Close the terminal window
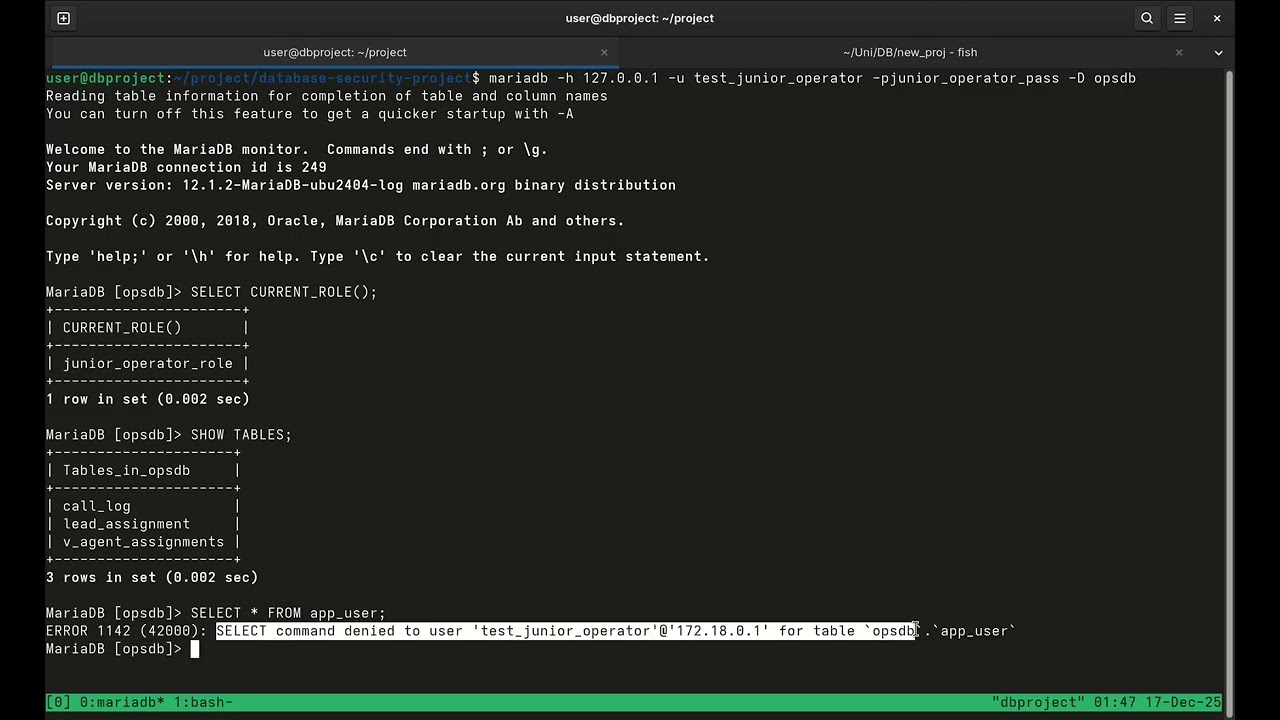This screenshot has height=720, width=1280. [x=1217, y=18]
